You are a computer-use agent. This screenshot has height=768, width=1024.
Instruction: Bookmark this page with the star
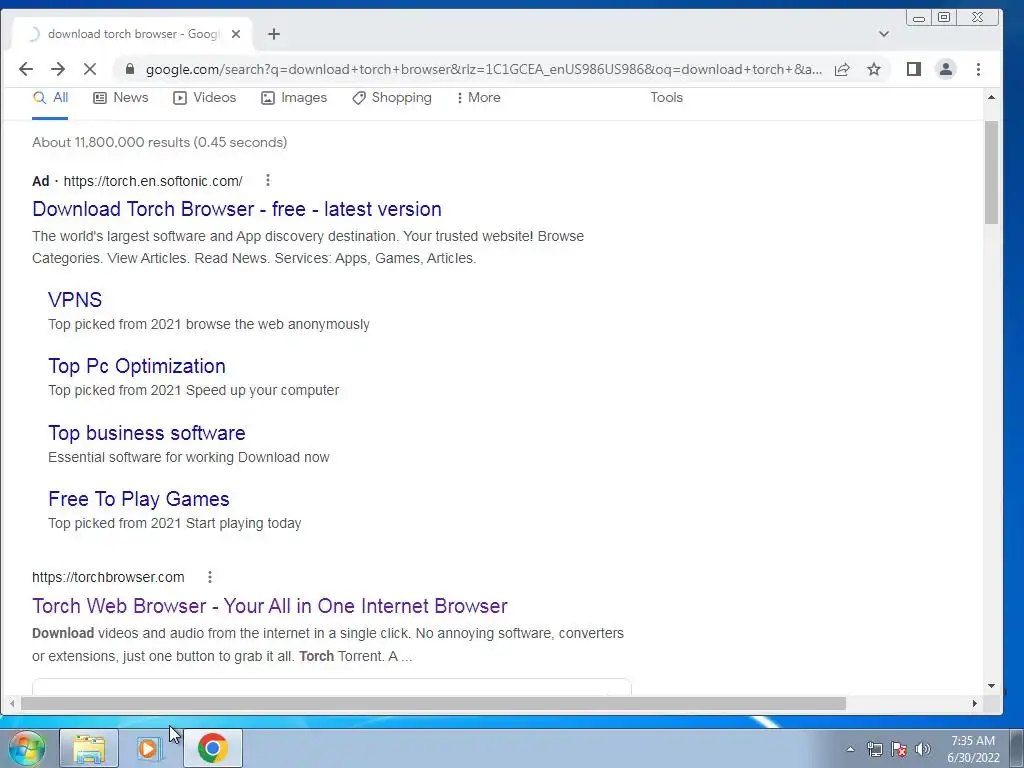coord(874,69)
